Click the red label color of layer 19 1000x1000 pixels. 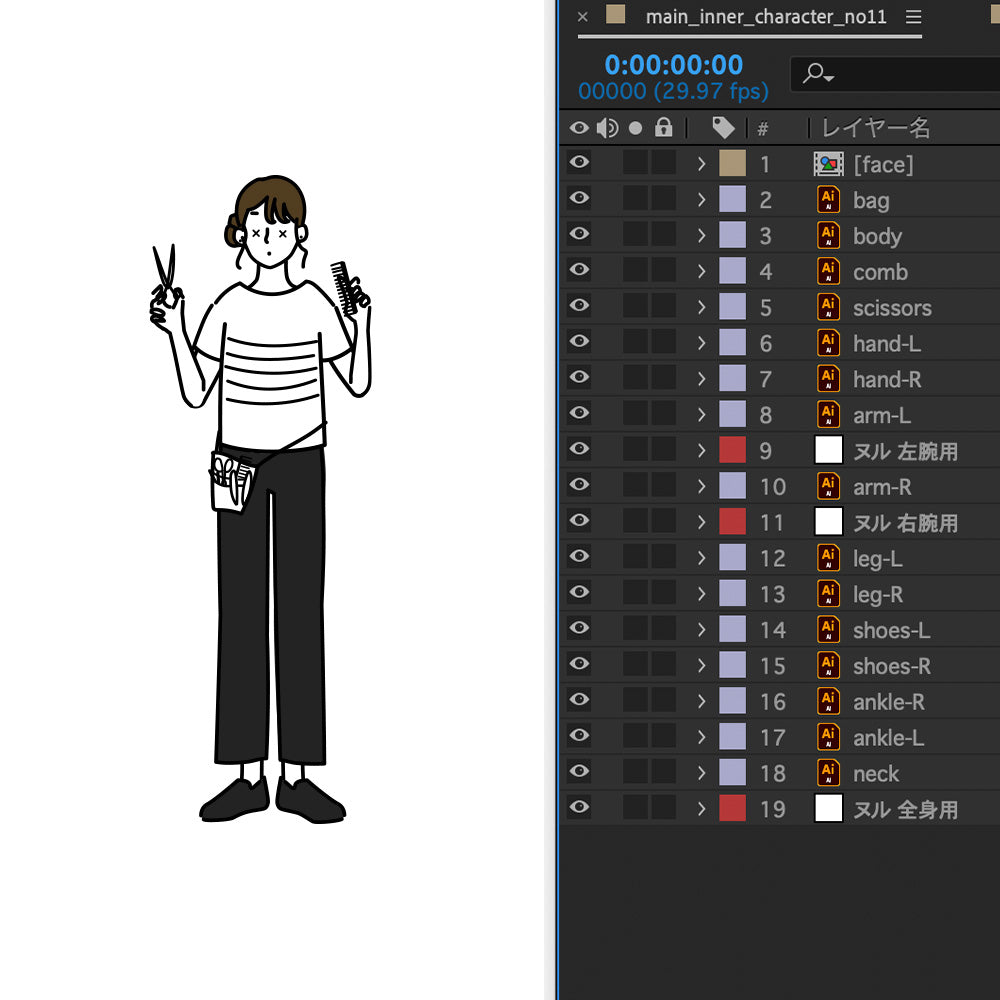(732, 809)
